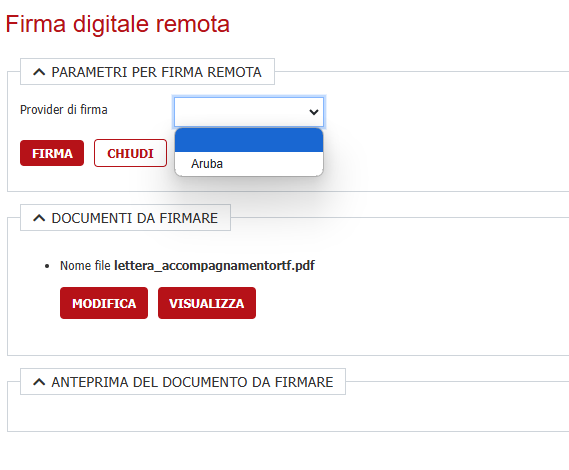
Task: Click file name lettera_accompagnamentortf.pdf
Action: point(214,265)
